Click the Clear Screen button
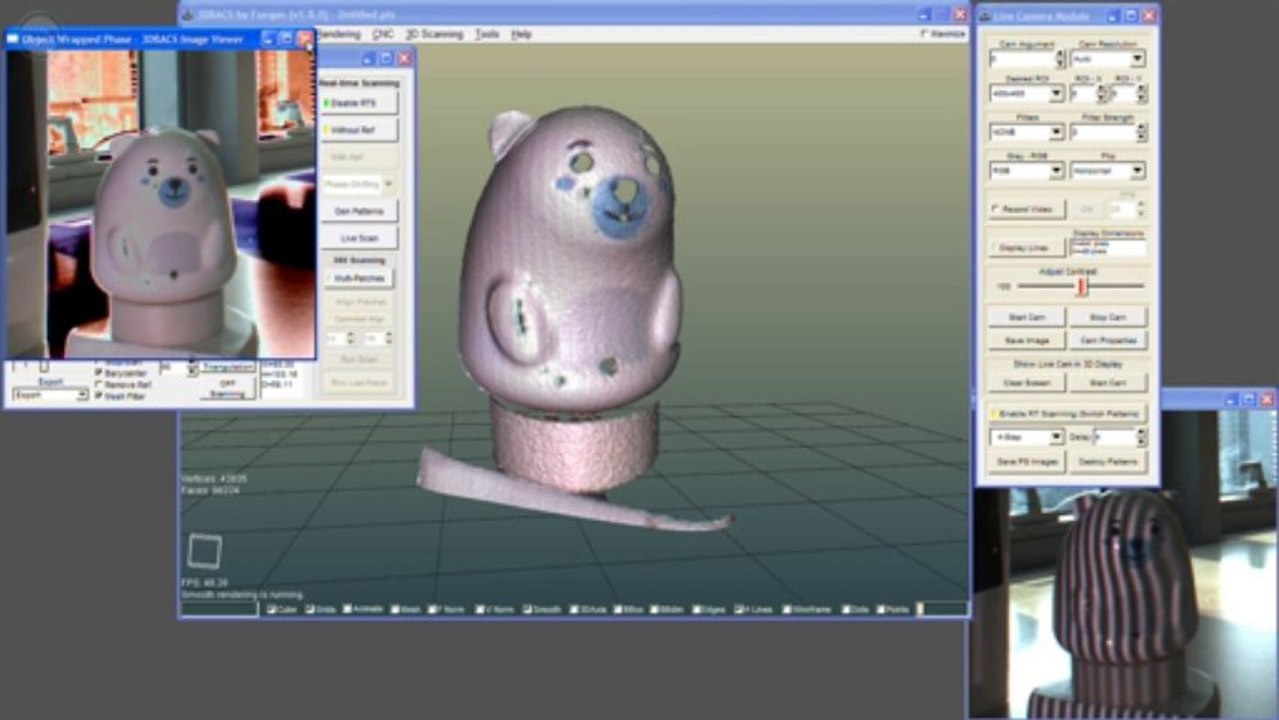The height and width of the screenshot is (720, 1279). click(x=1026, y=383)
